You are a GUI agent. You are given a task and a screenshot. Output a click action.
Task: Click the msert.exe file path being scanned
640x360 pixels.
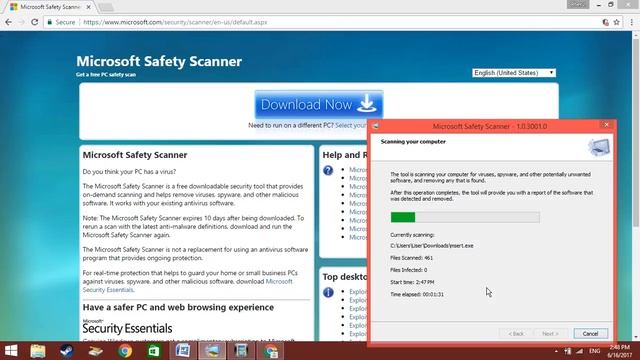click(432, 246)
